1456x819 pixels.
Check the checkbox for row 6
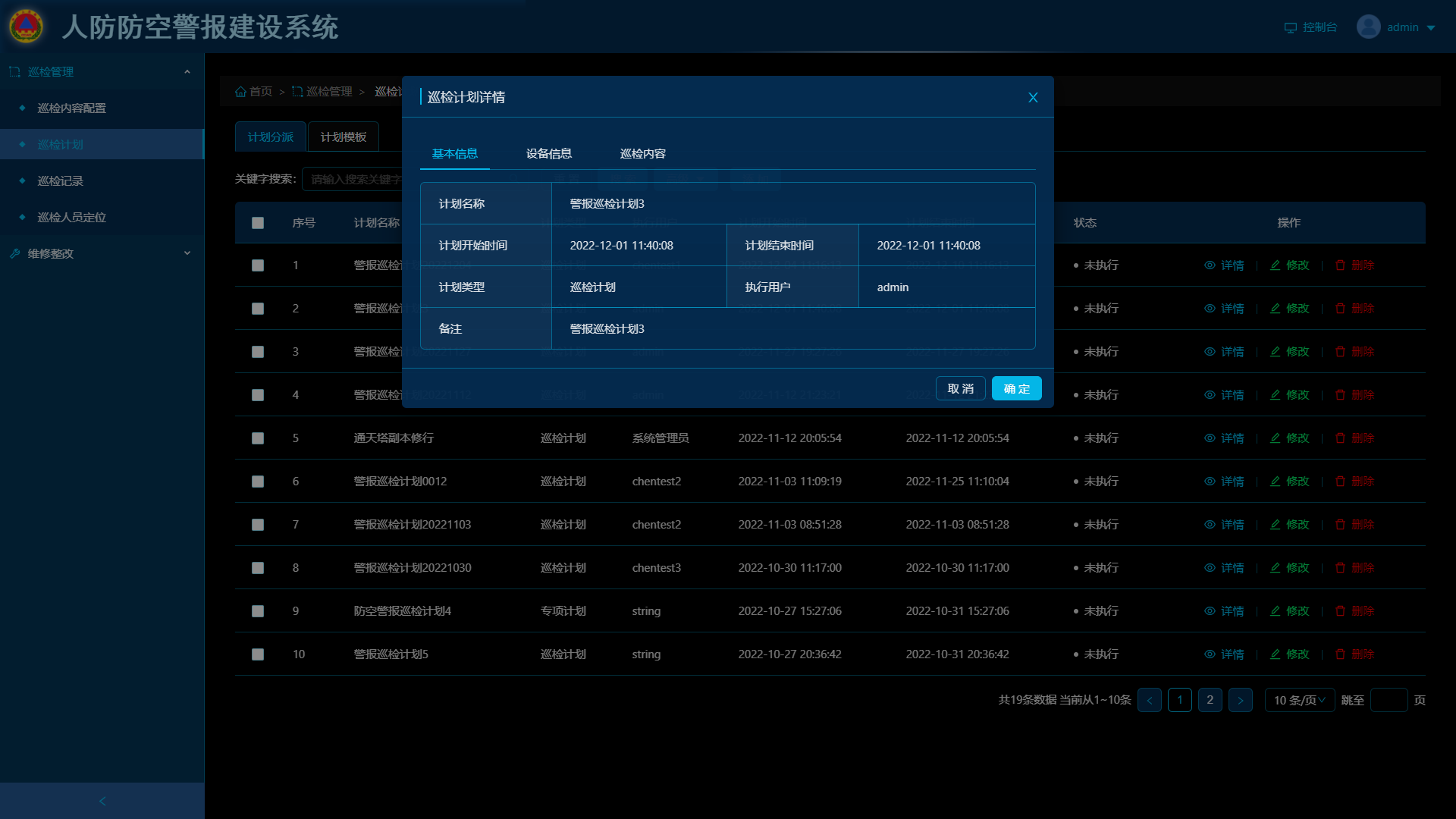click(258, 482)
